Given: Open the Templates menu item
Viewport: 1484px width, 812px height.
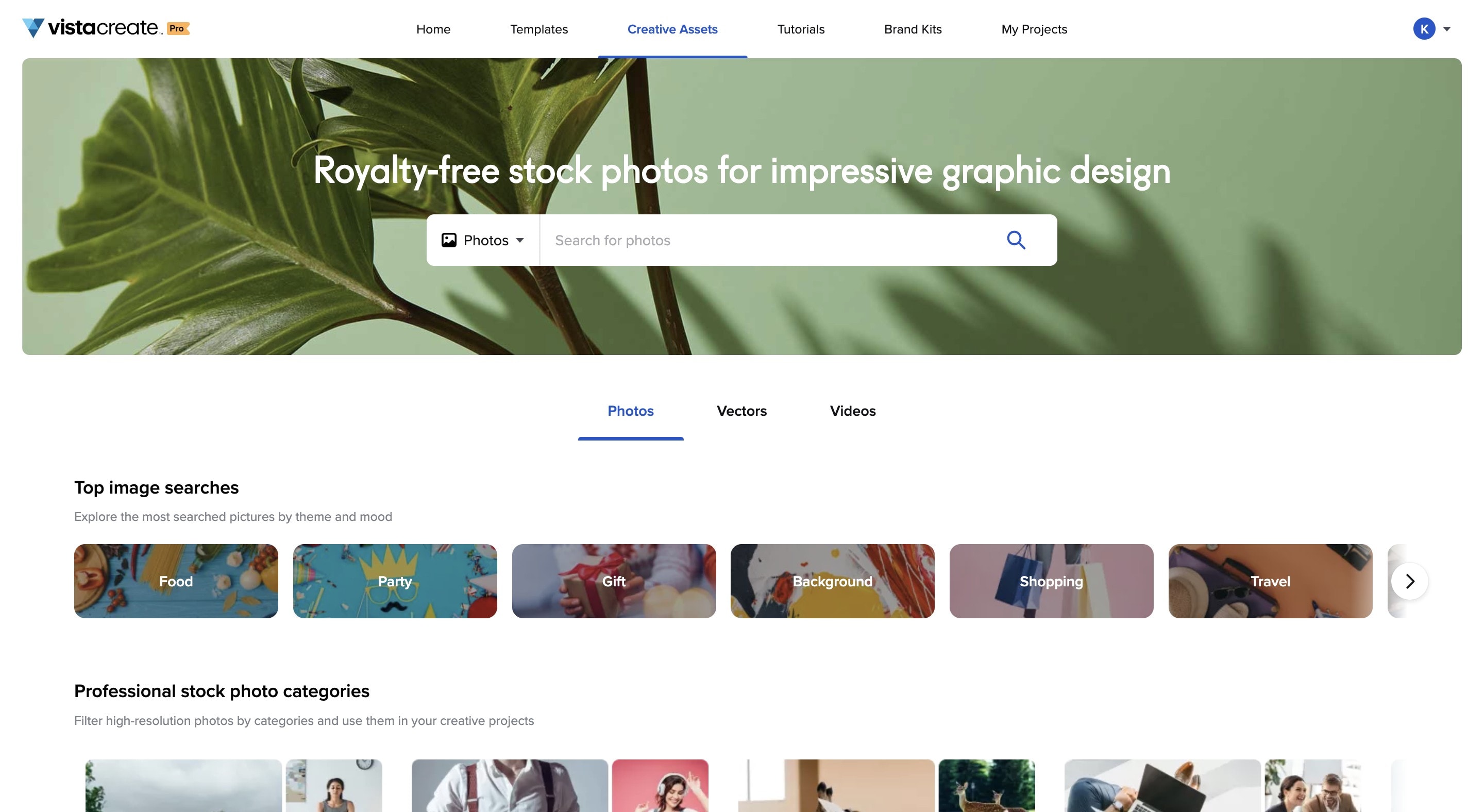Looking at the screenshot, I should point(538,29).
